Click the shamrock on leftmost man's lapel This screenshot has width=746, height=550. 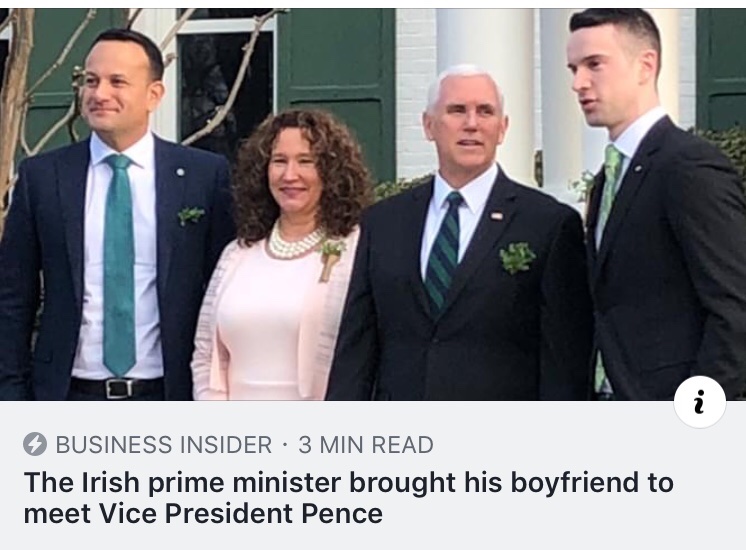(190, 214)
